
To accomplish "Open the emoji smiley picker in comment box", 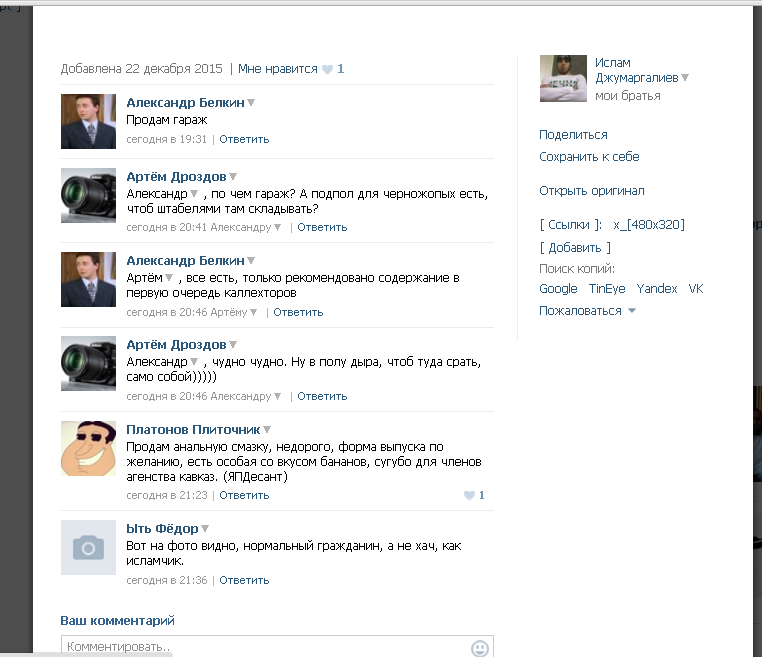I will point(480,648).
